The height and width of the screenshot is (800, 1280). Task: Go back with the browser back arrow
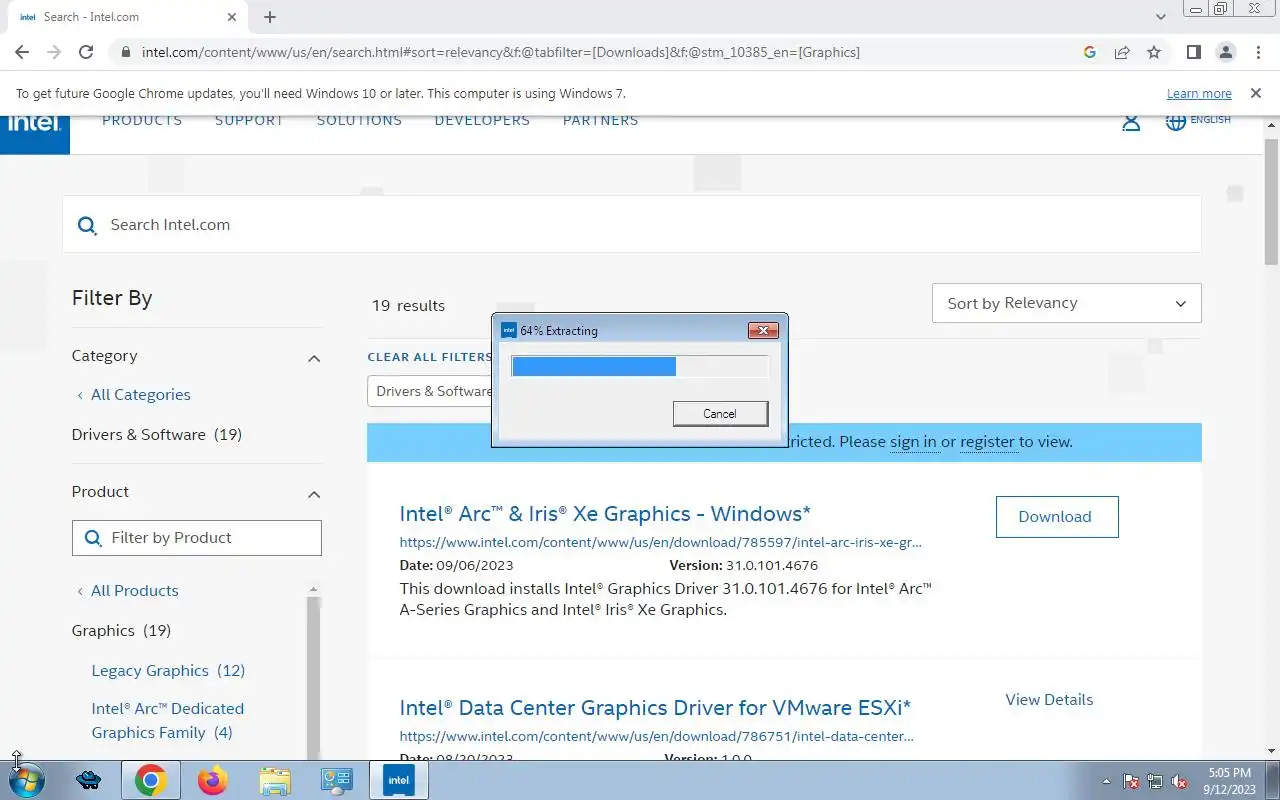point(22,52)
